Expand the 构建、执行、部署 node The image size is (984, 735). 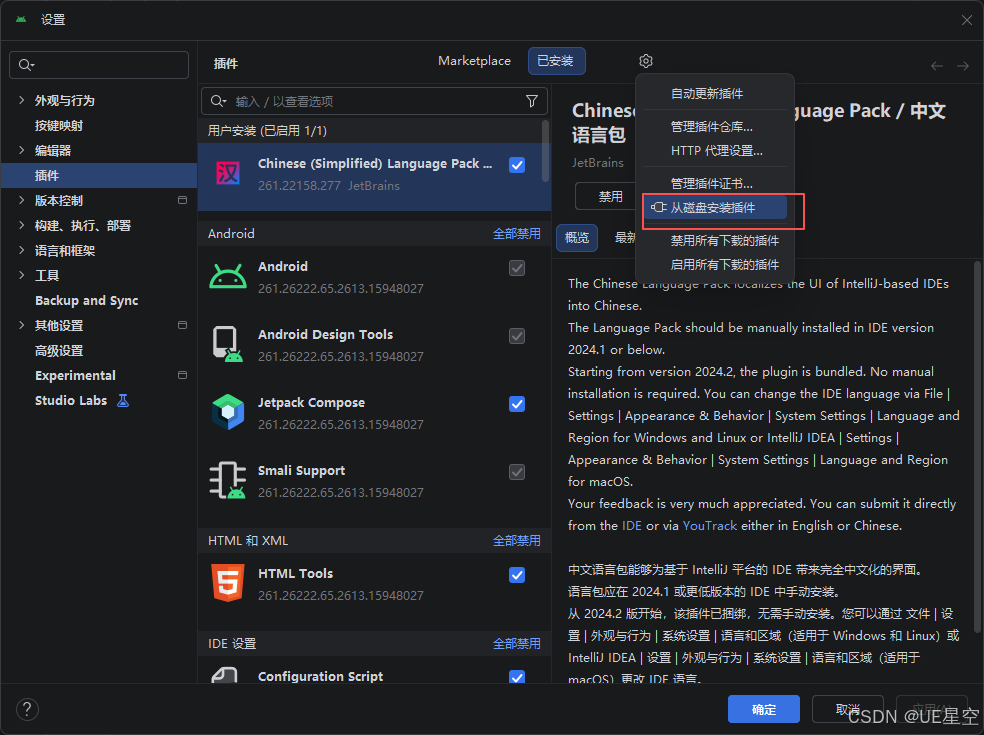(x=21, y=225)
